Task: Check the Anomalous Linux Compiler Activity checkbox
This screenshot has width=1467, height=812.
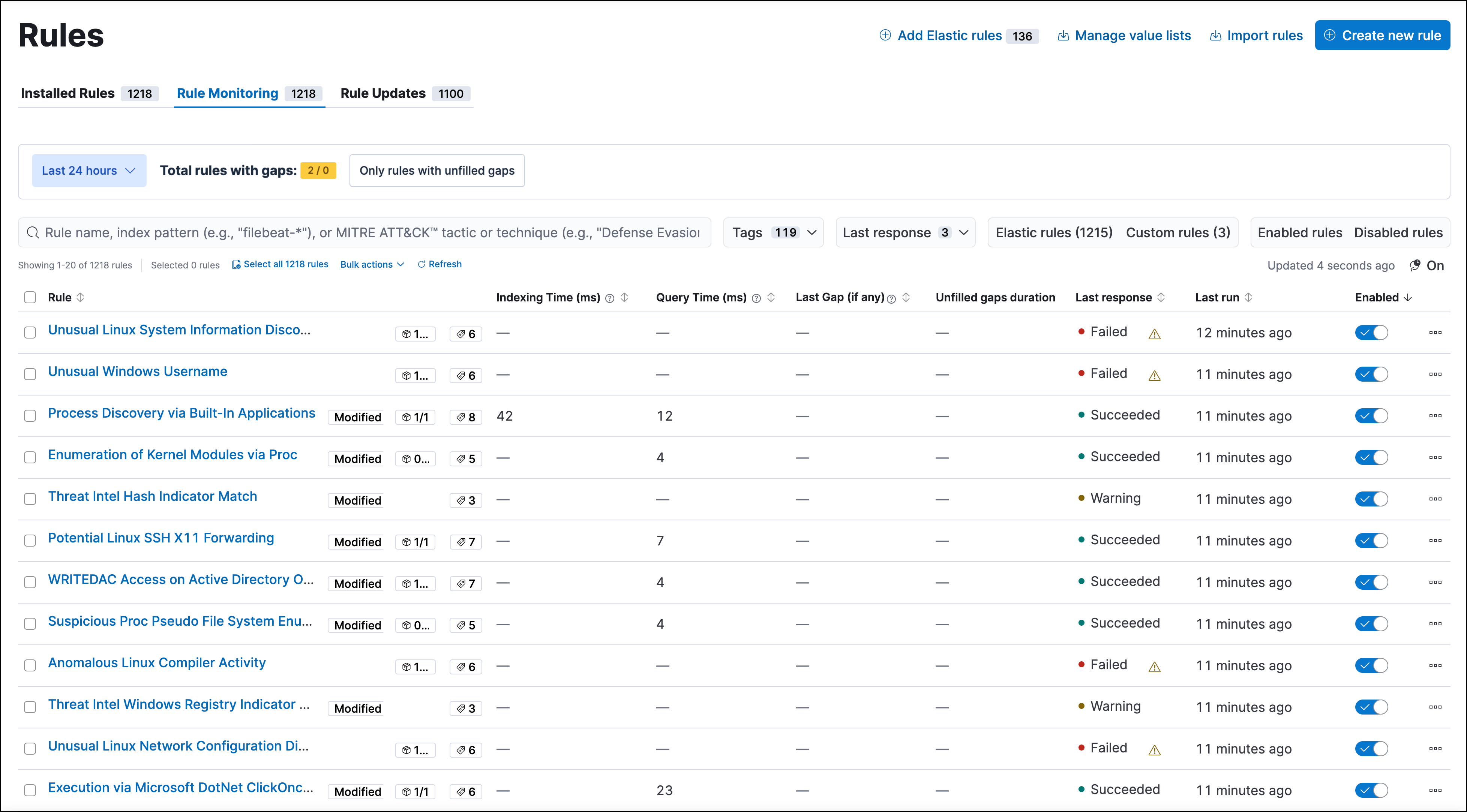Action: point(30,665)
